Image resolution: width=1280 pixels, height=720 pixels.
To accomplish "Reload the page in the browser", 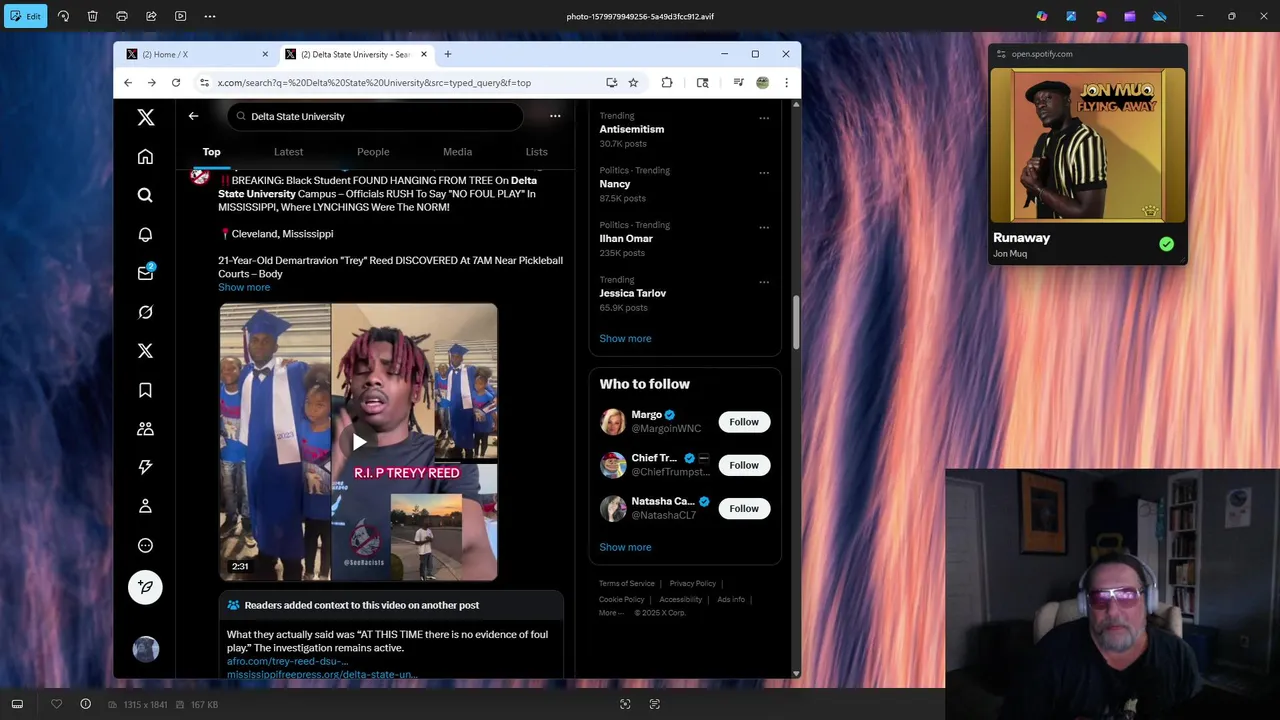I will click(176, 83).
